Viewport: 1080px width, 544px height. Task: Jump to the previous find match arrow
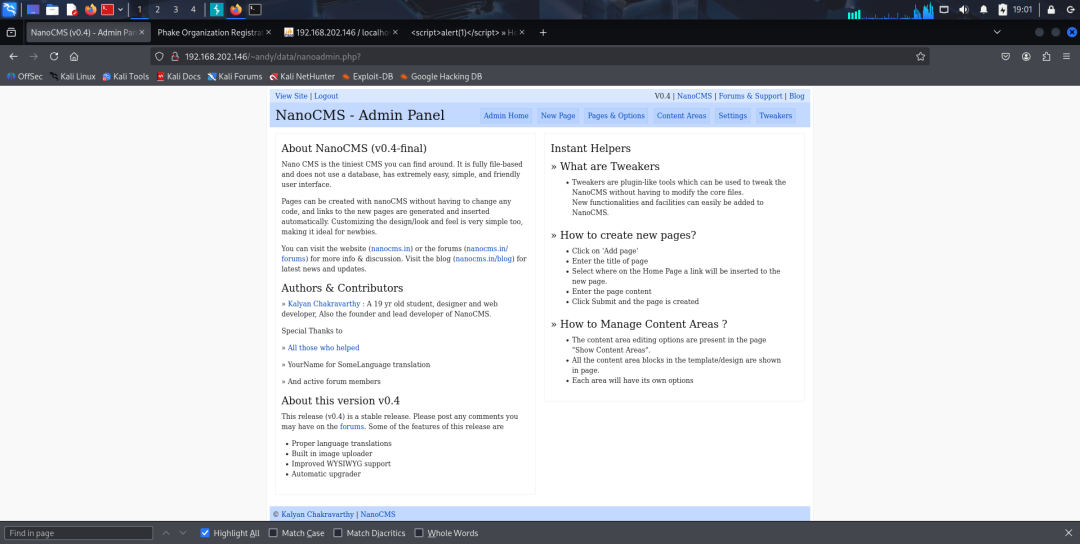pos(165,533)
